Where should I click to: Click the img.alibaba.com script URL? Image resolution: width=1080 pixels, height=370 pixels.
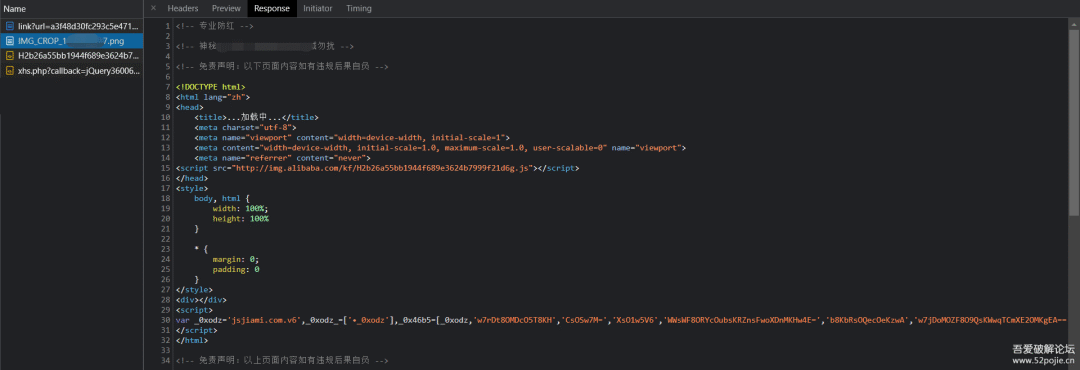pos(382,167)
